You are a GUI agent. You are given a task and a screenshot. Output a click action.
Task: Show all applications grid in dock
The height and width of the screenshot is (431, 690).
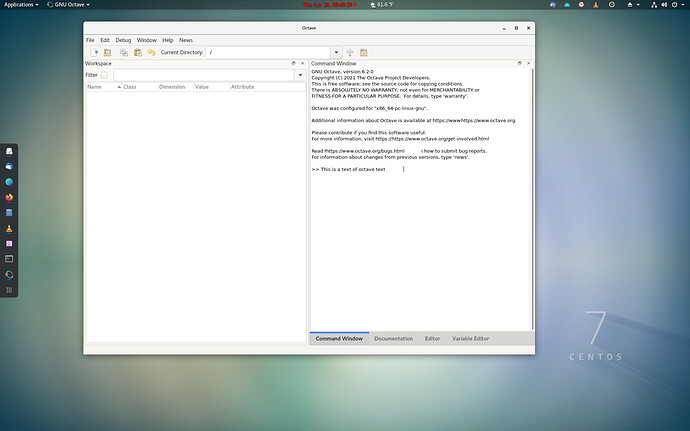pos(9,290)
